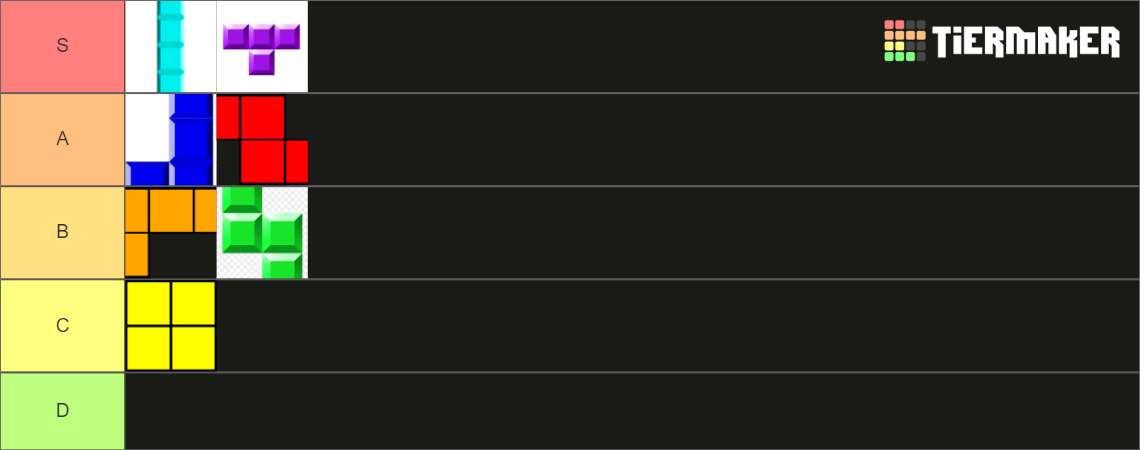
Task: Click the cyan I-piece tetromino
Action: pyautogui.click(x=171, y=47)
